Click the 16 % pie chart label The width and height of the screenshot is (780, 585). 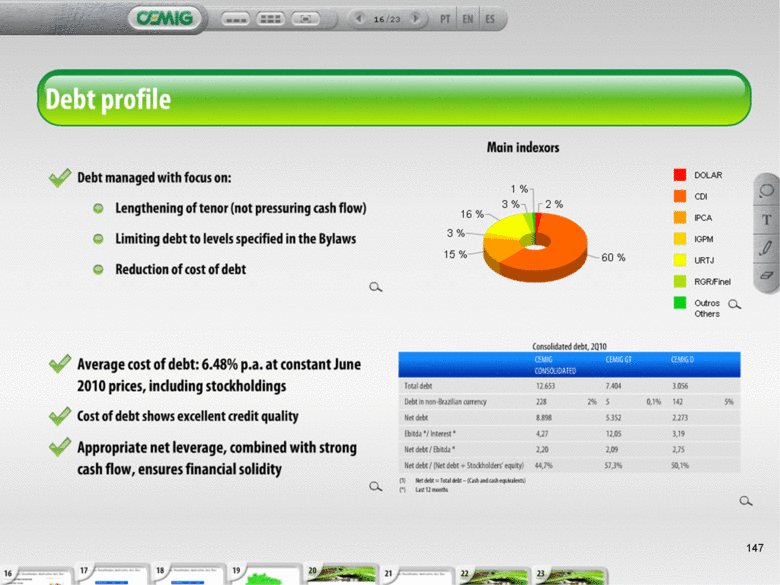coord(472,214)
